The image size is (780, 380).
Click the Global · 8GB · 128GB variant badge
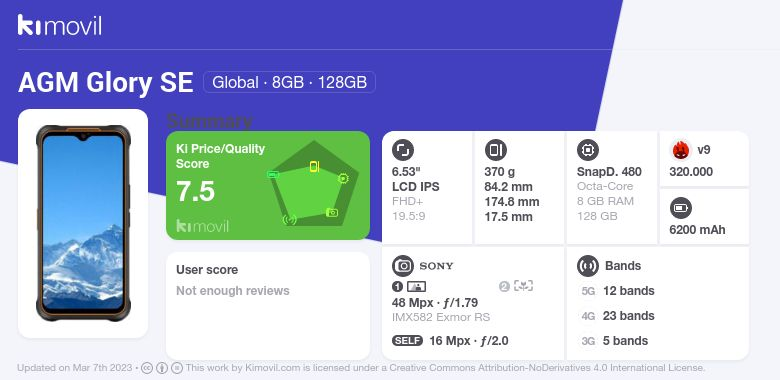tap(289, 82)
